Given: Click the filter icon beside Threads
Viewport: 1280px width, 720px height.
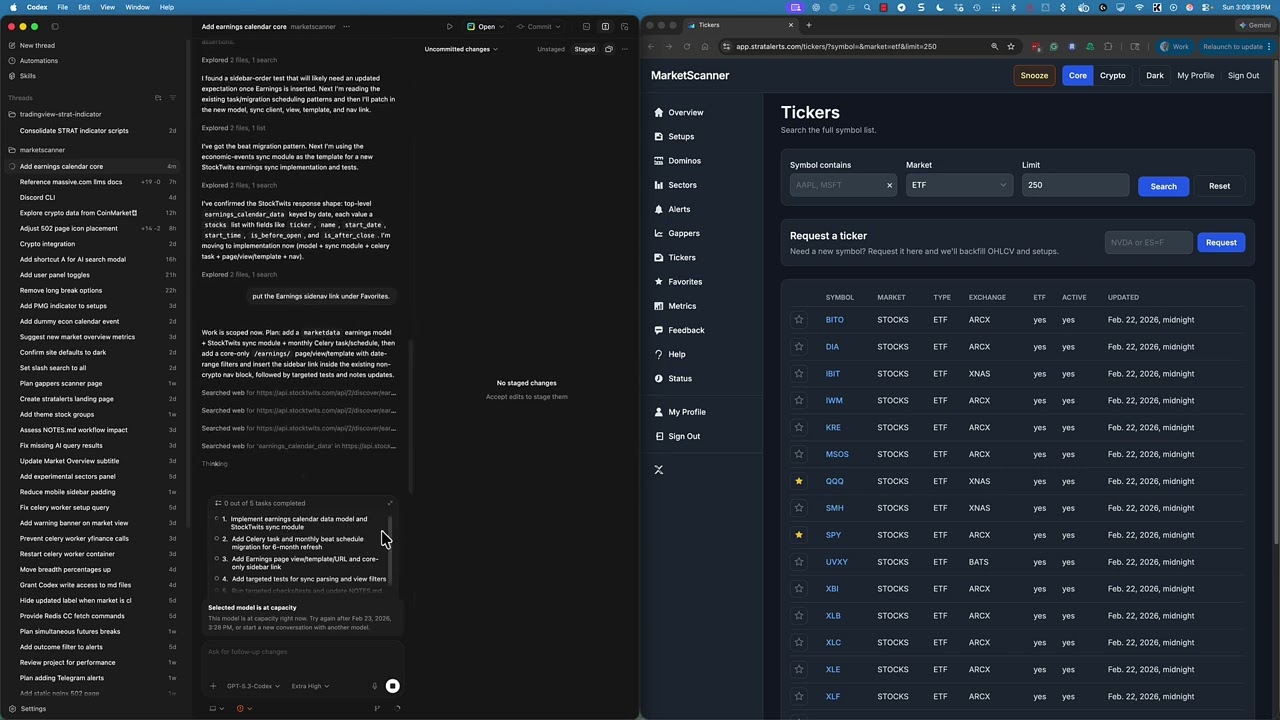Looking at the screenshot, I should 172,98.
